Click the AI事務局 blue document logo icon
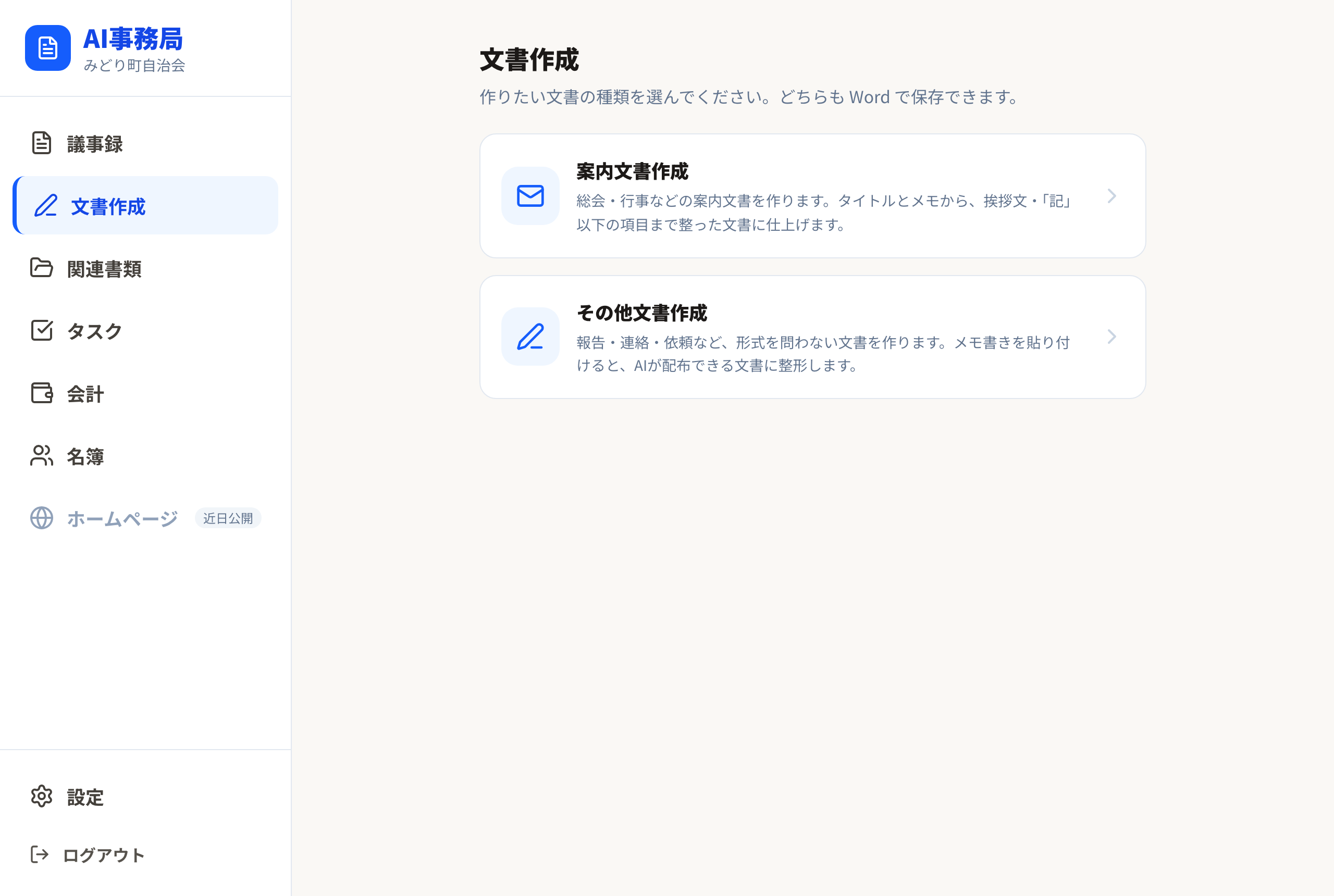Screen dimensions: 1334x896 (48, 48)
